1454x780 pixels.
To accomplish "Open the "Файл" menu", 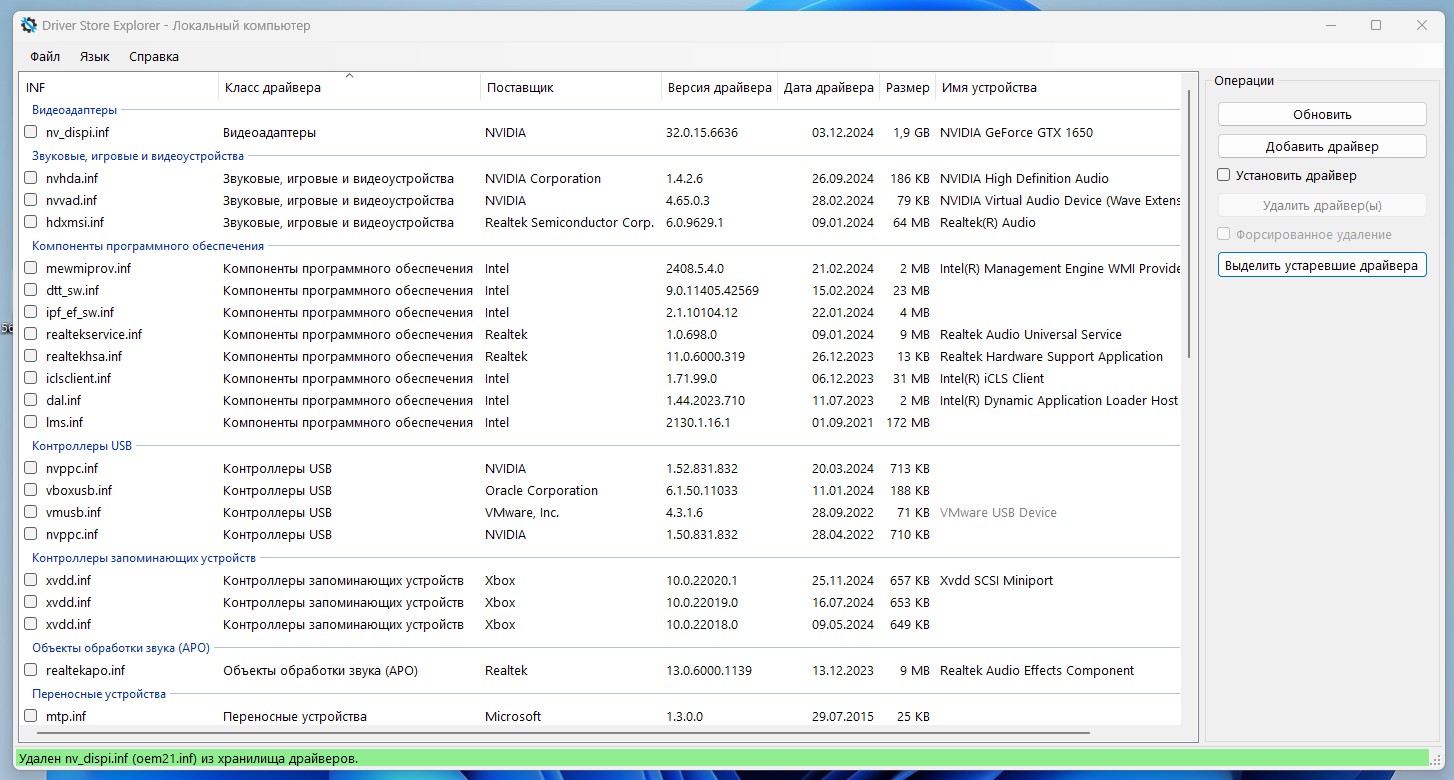I will [45, 57].
